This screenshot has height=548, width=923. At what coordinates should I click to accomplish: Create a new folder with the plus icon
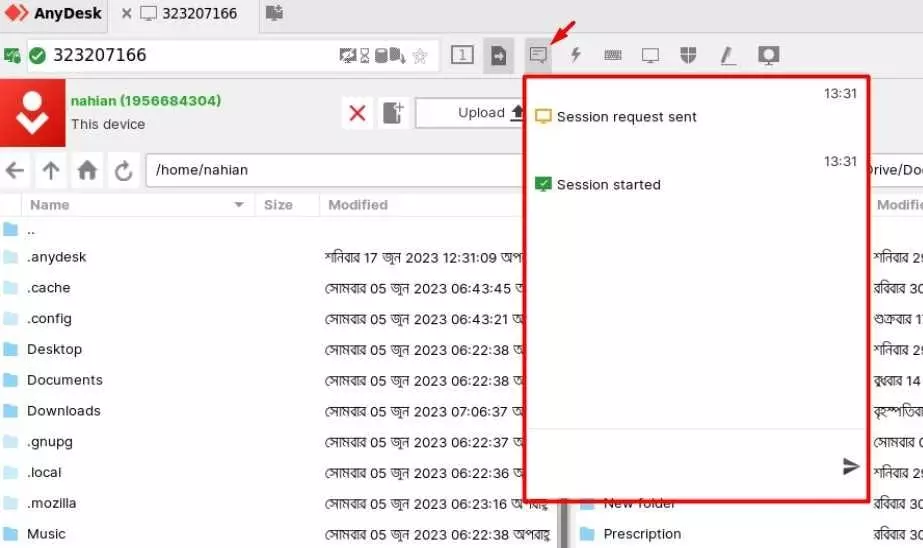pyautogui.click(x=393, y=112)
